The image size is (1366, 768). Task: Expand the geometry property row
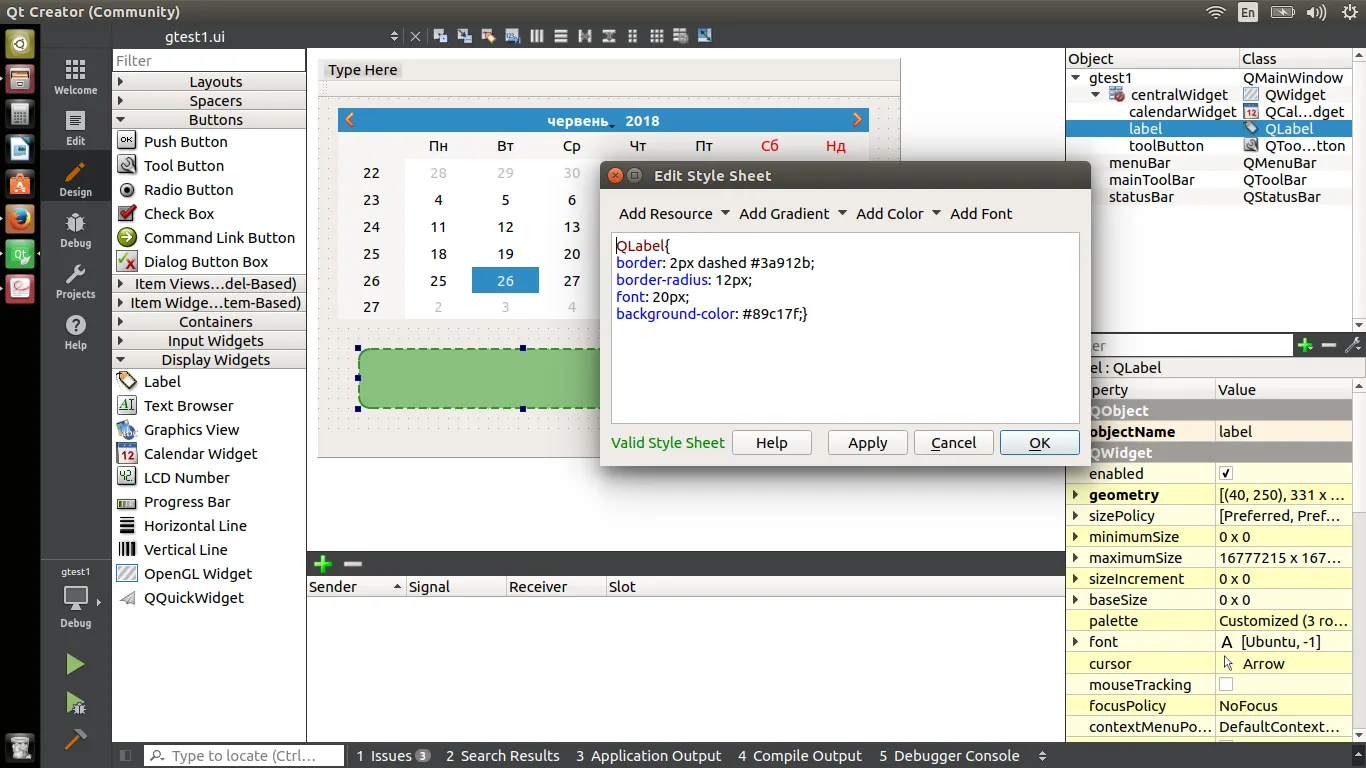point(1076,495)
